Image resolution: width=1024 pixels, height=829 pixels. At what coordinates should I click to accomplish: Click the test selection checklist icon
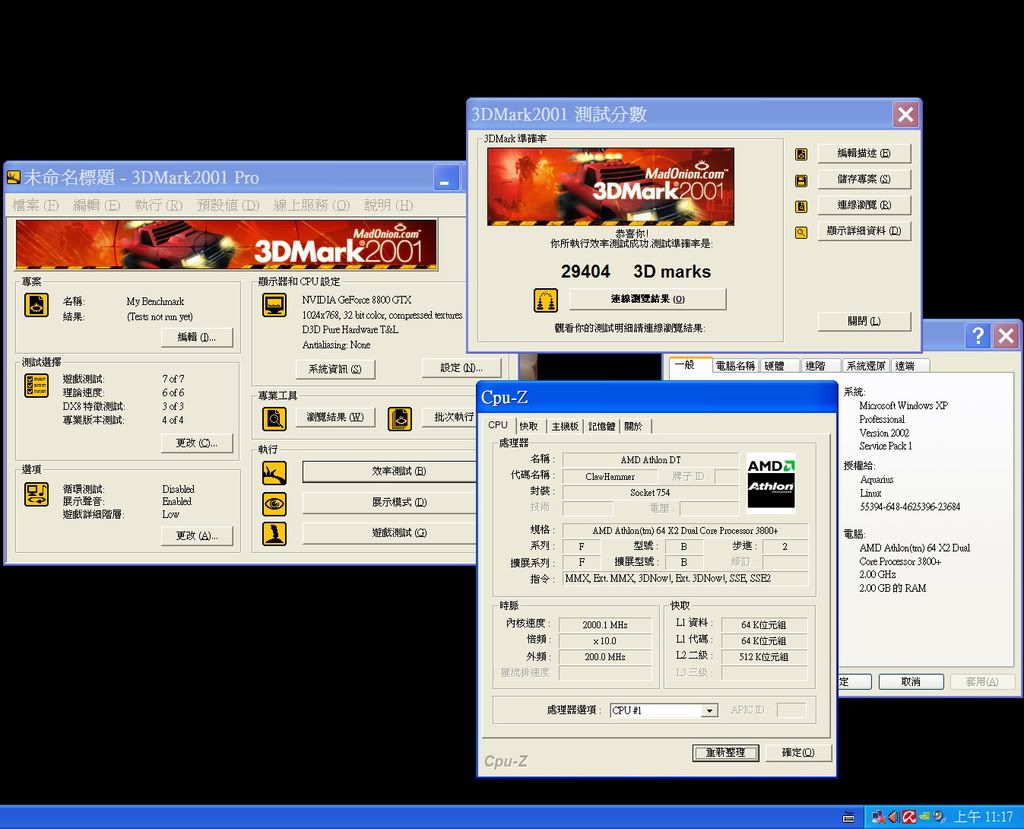[37, 385]
